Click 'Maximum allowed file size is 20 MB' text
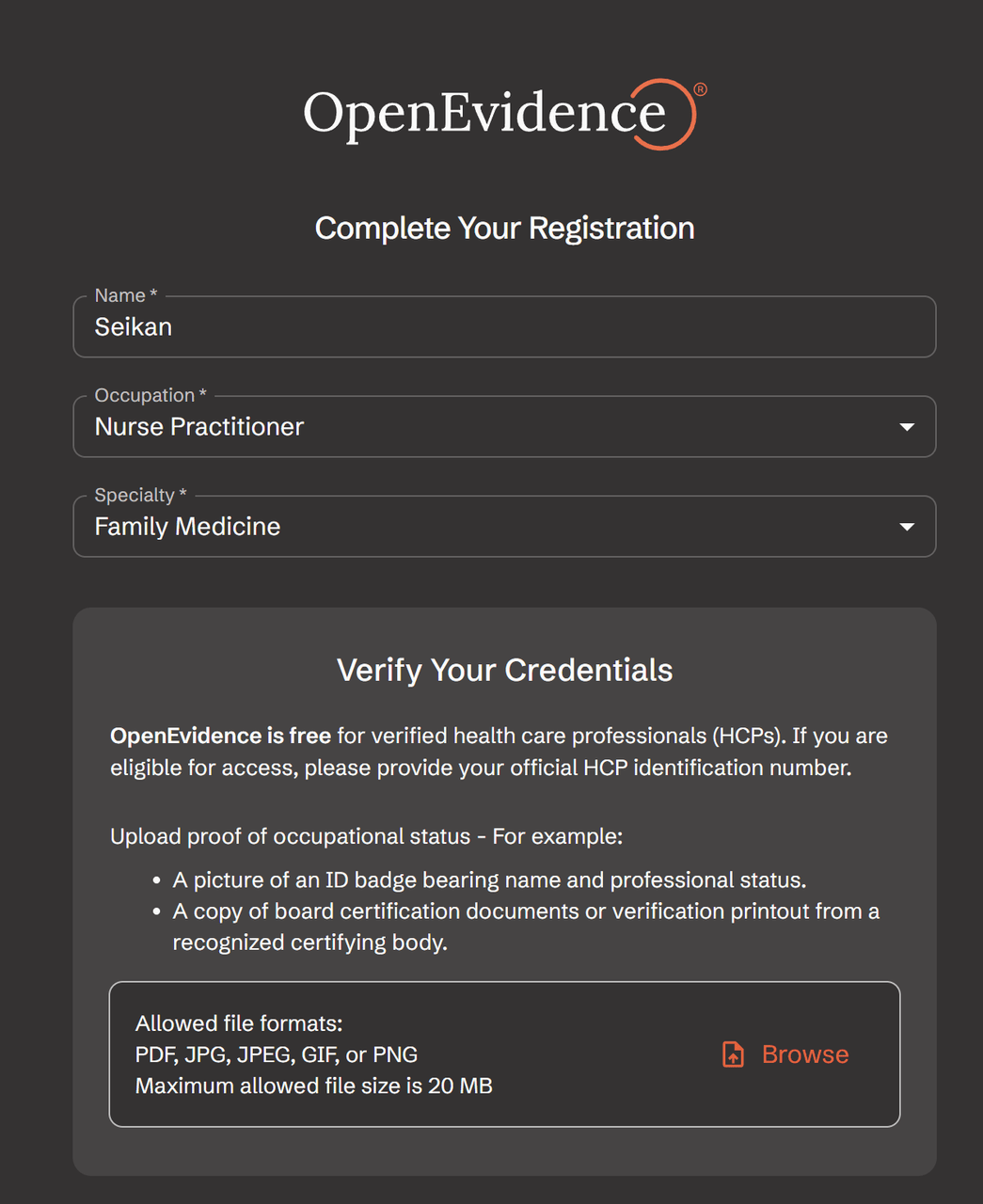 (314, 1085)
